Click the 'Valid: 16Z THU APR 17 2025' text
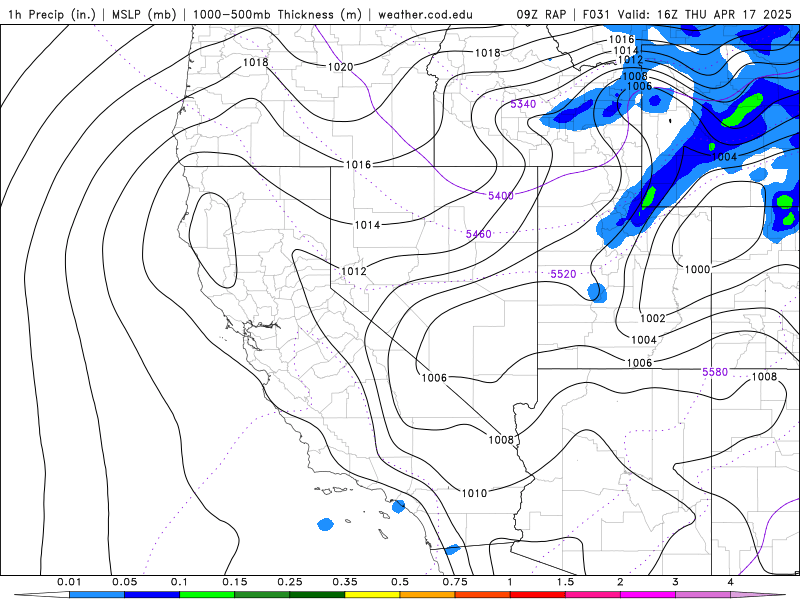 [705, 14]
